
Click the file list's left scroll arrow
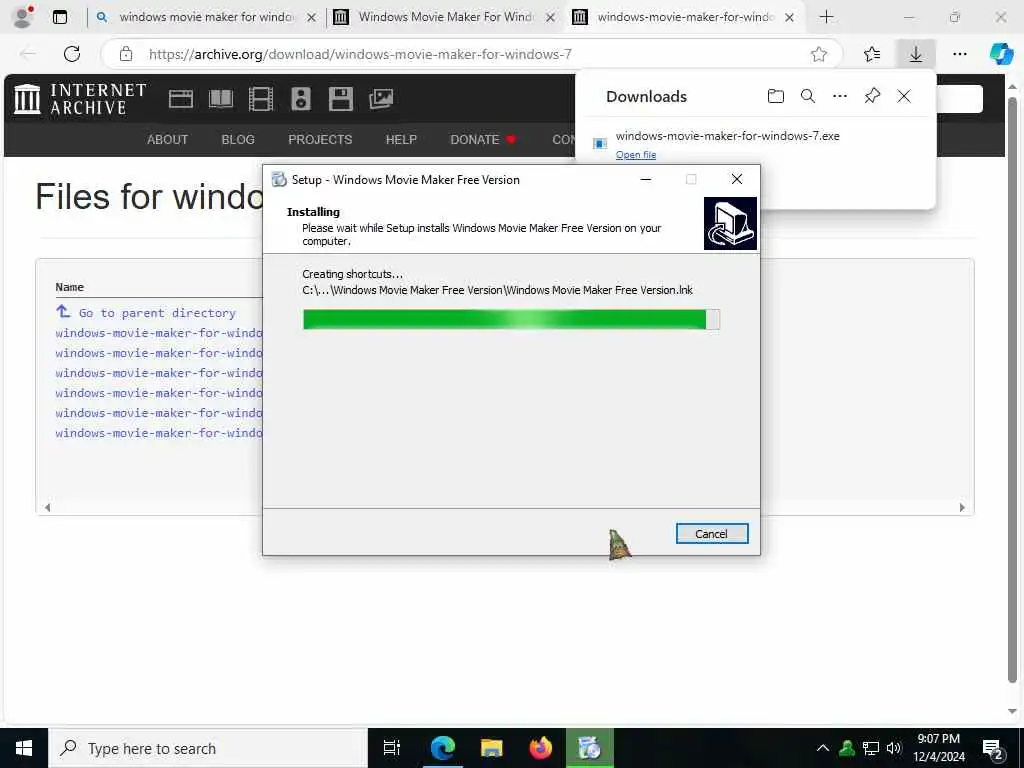[x=47, y=507]
